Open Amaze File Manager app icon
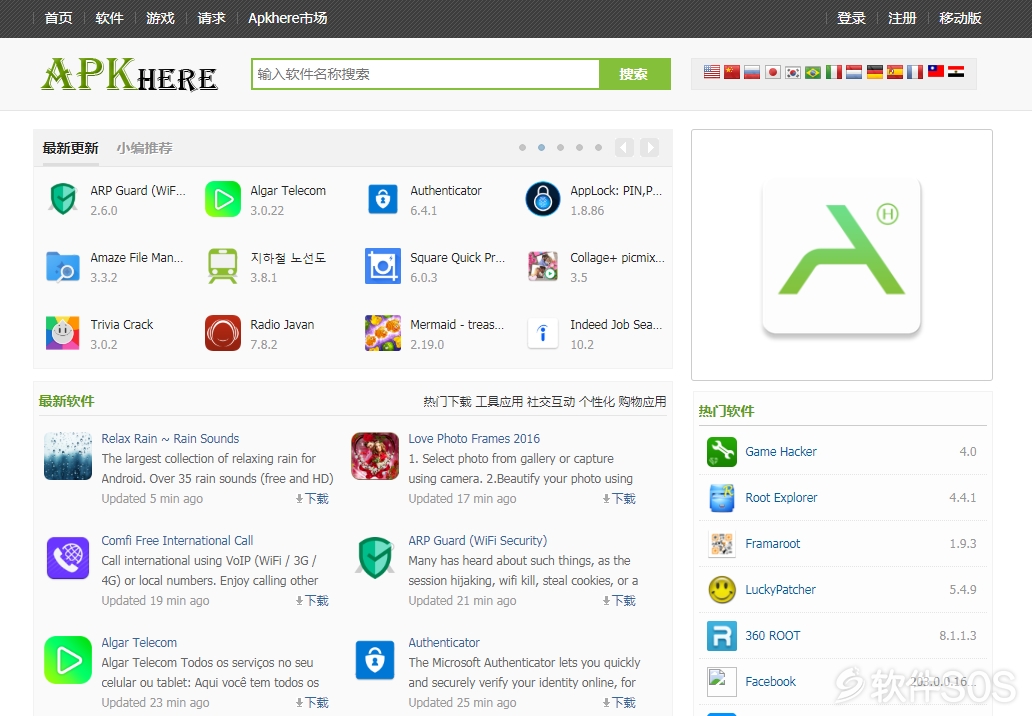This screenshot has width=1032, height=716. coord(63,267)
